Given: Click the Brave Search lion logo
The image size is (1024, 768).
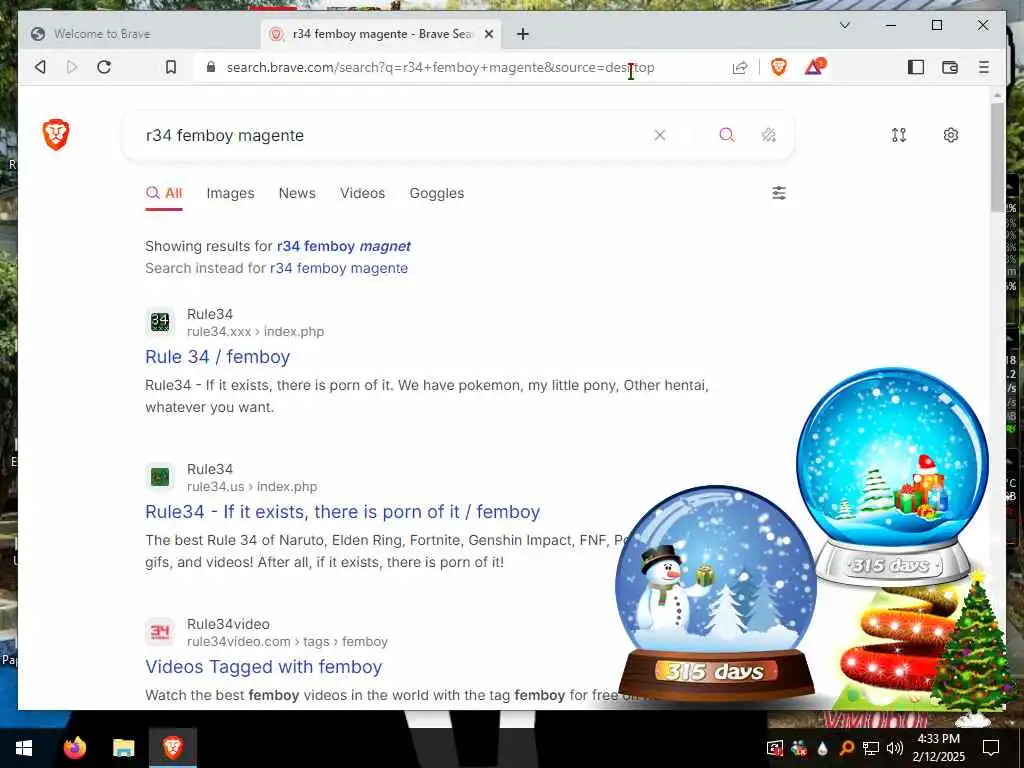Looking at the screenshot, I should [x=56, y=135].
